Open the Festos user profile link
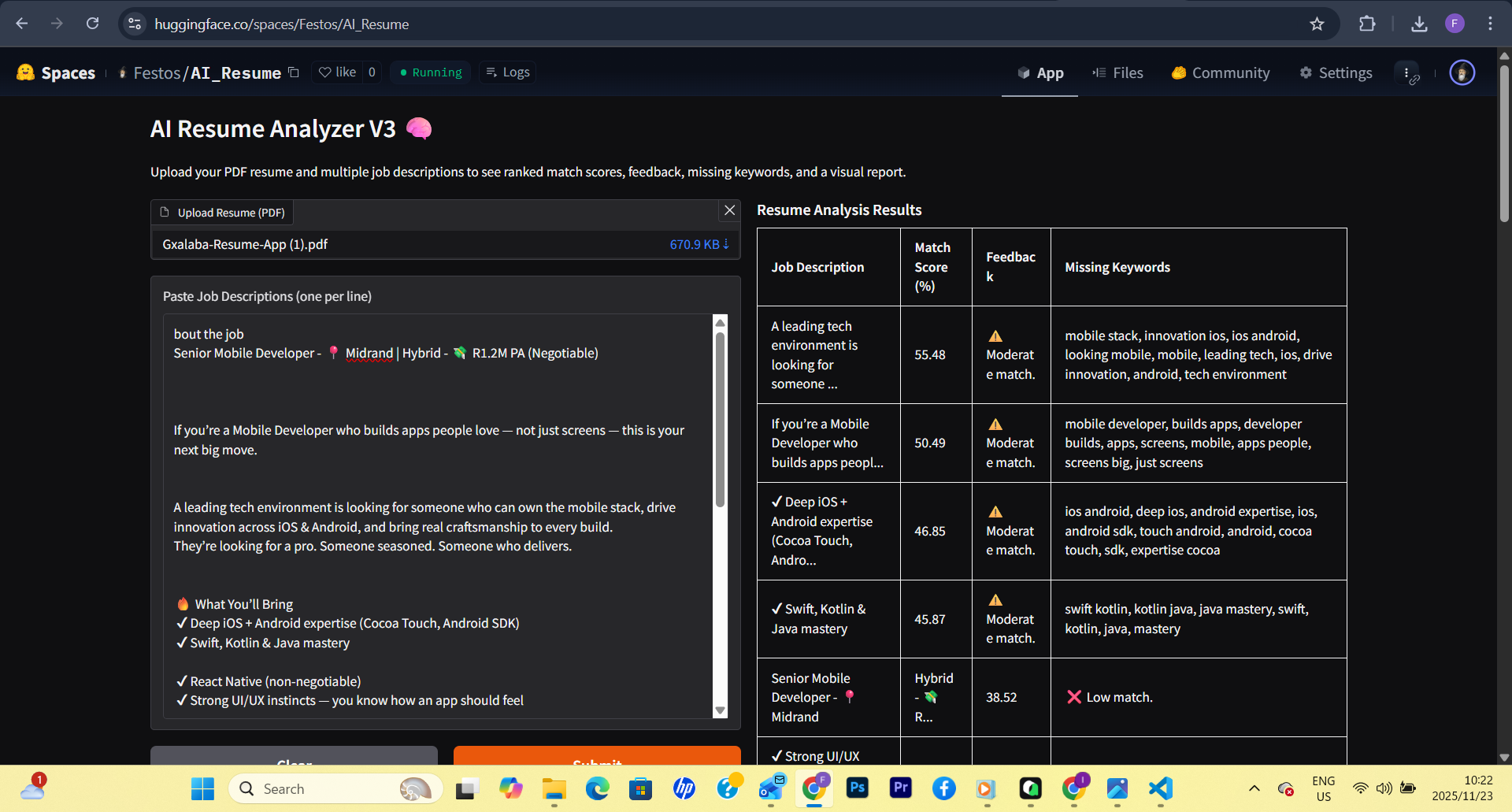The width and height of the screenshot is (1512, 812). (x=157, y=72)
